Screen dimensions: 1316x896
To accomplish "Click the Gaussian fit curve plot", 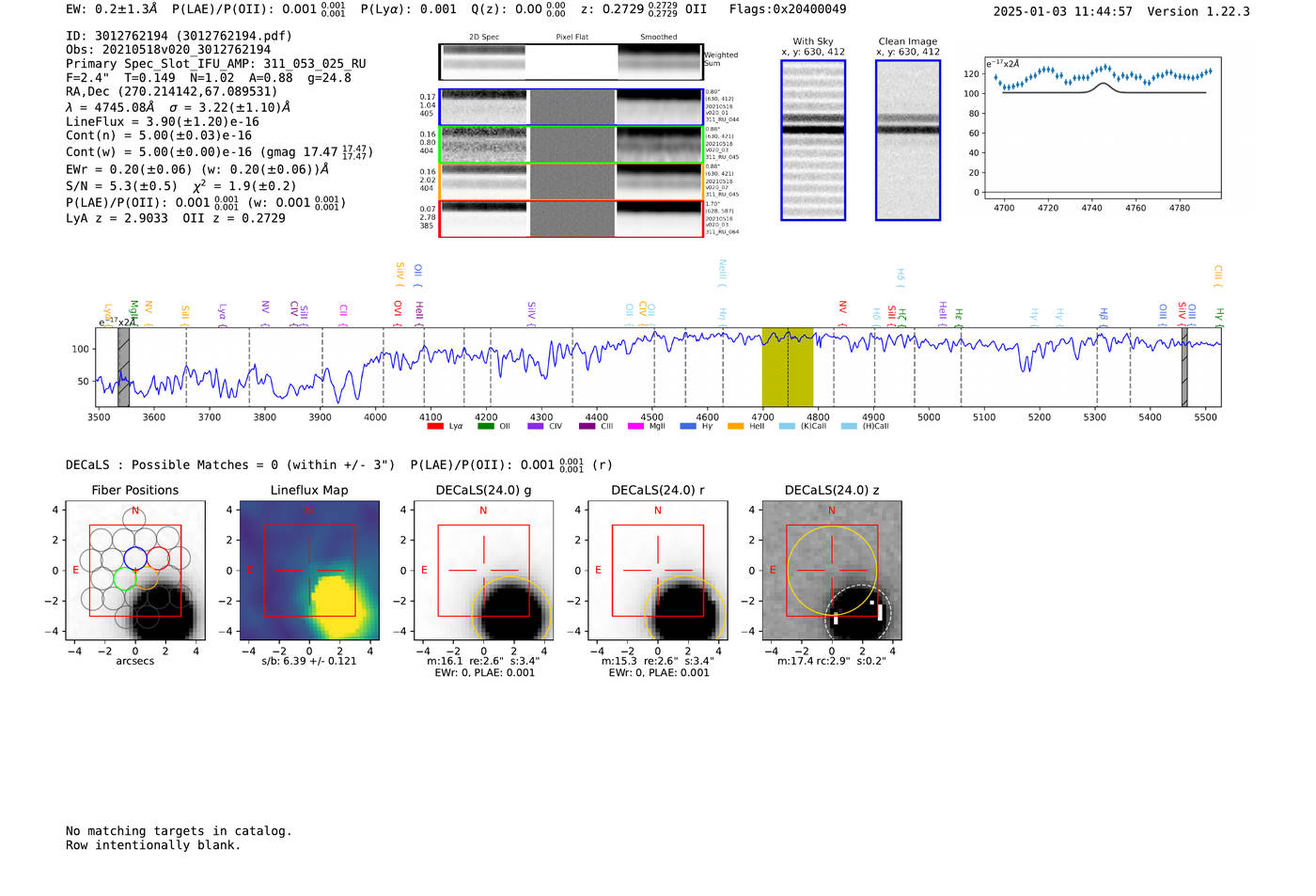I will (x=1103, y=127).
